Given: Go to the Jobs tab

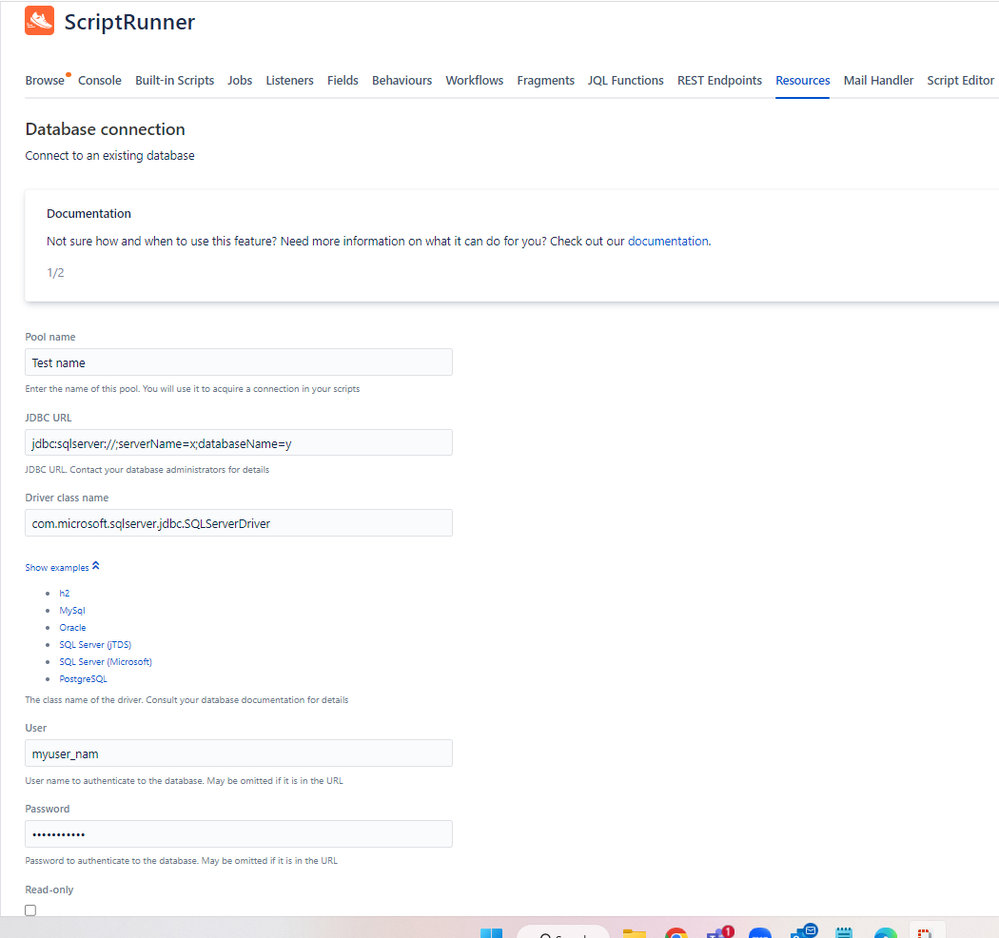Looking at the screenshot, I should pos(240,80).
